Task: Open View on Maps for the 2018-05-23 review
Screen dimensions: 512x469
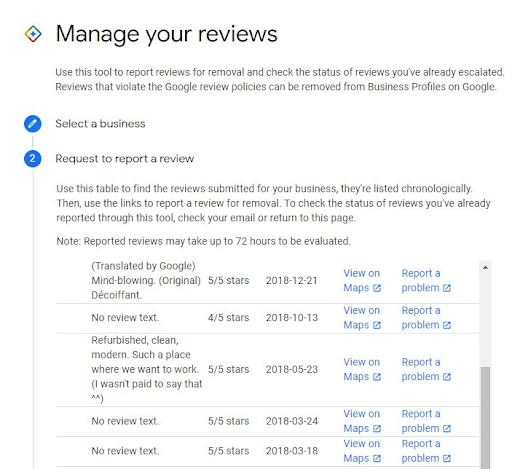Action: [362, 369]
